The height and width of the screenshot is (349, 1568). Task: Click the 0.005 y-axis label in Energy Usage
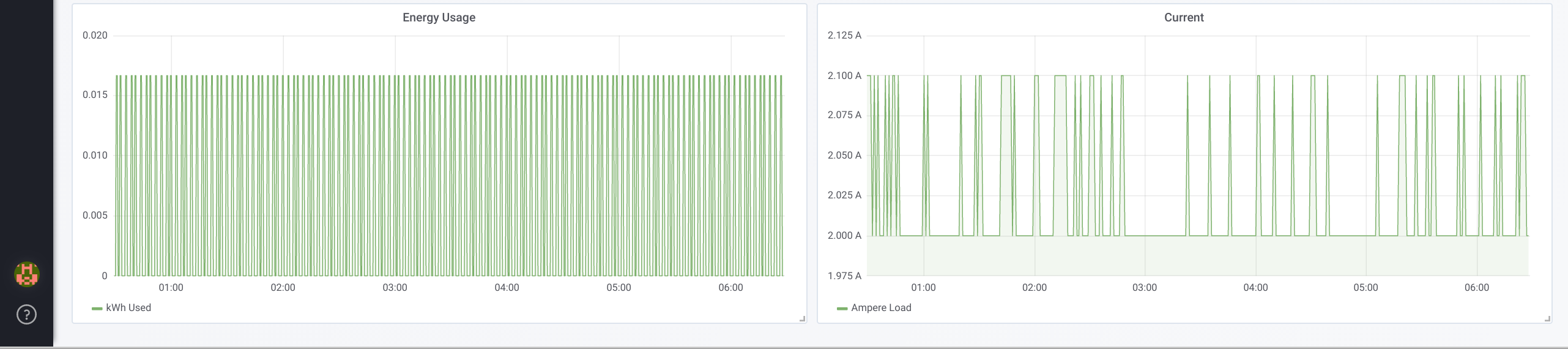[x=95, y=215]
